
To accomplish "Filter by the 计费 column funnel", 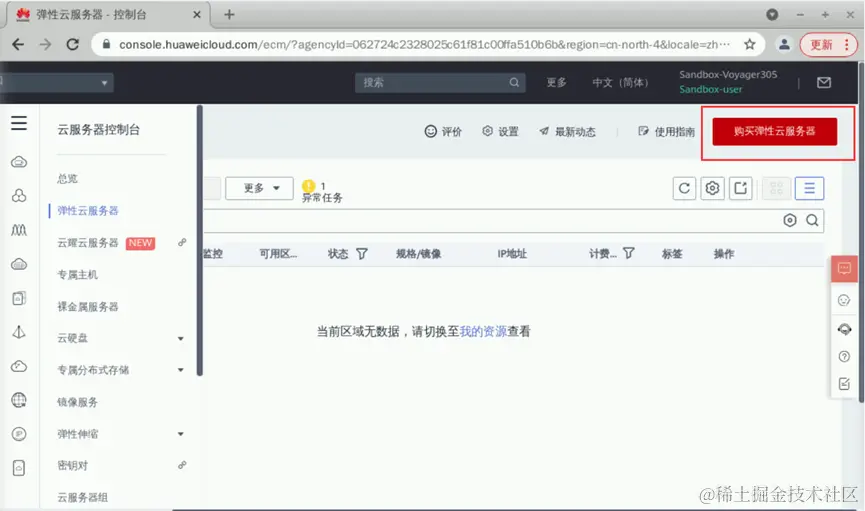I will (x=628, y=253).
